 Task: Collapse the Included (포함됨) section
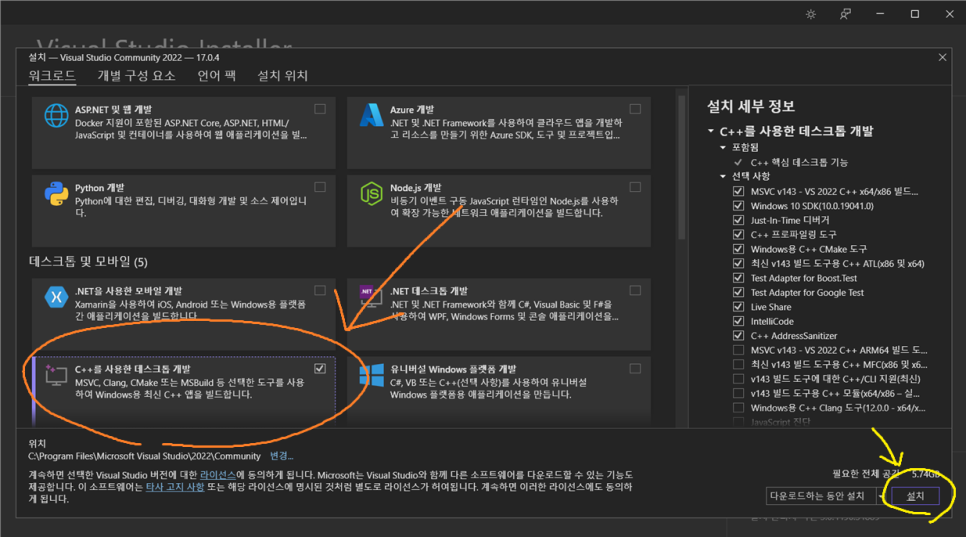coord(723,148)
